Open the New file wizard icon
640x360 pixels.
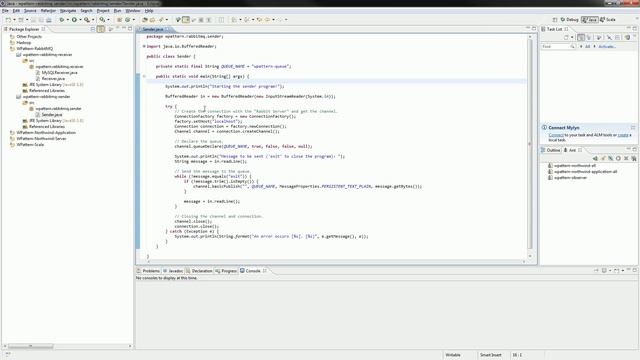pyautogui.click(x=8, y=20)
